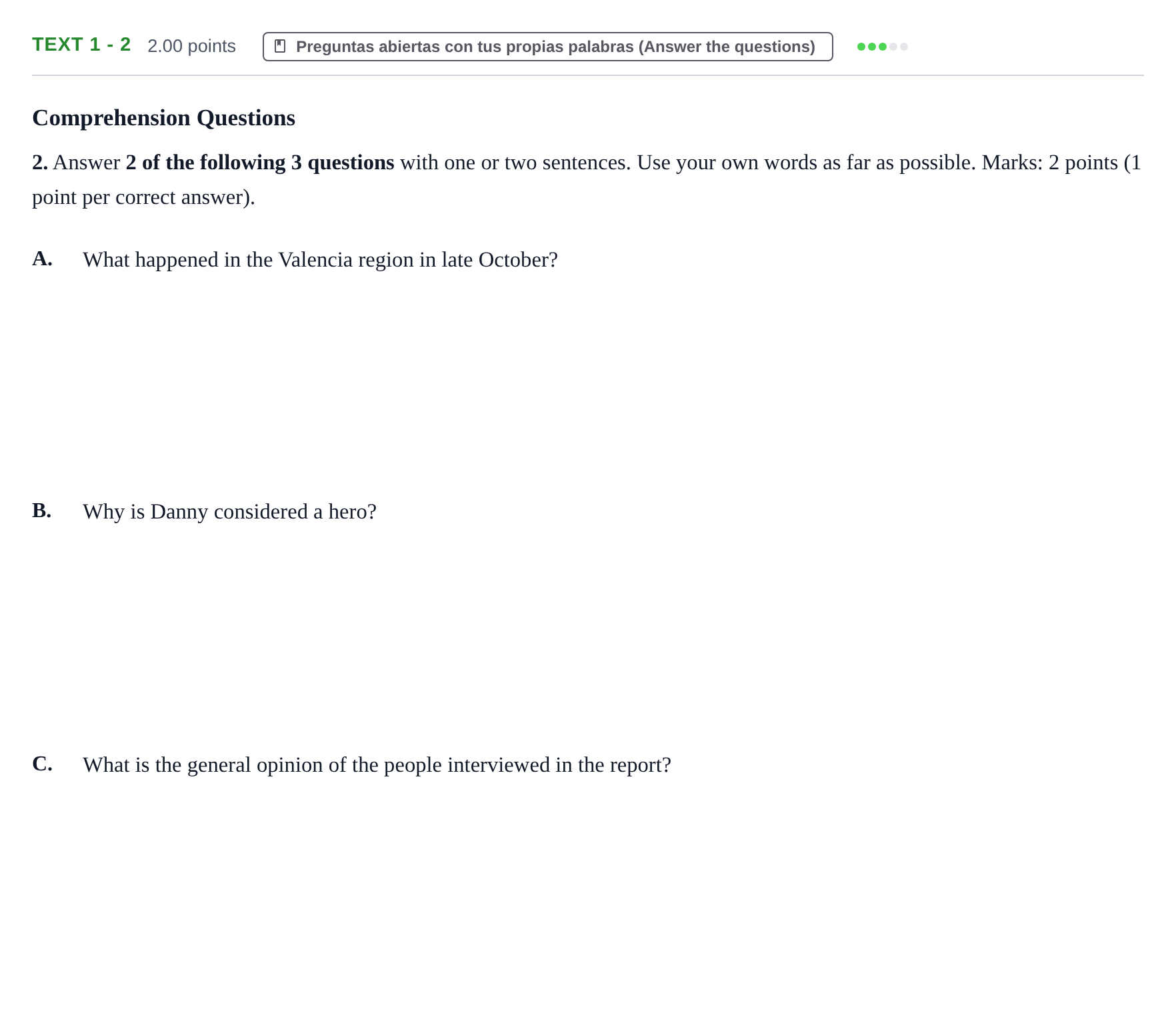1176x1013 pixels.
Task: Select the final gray difficulty dot
Action: 904,47
